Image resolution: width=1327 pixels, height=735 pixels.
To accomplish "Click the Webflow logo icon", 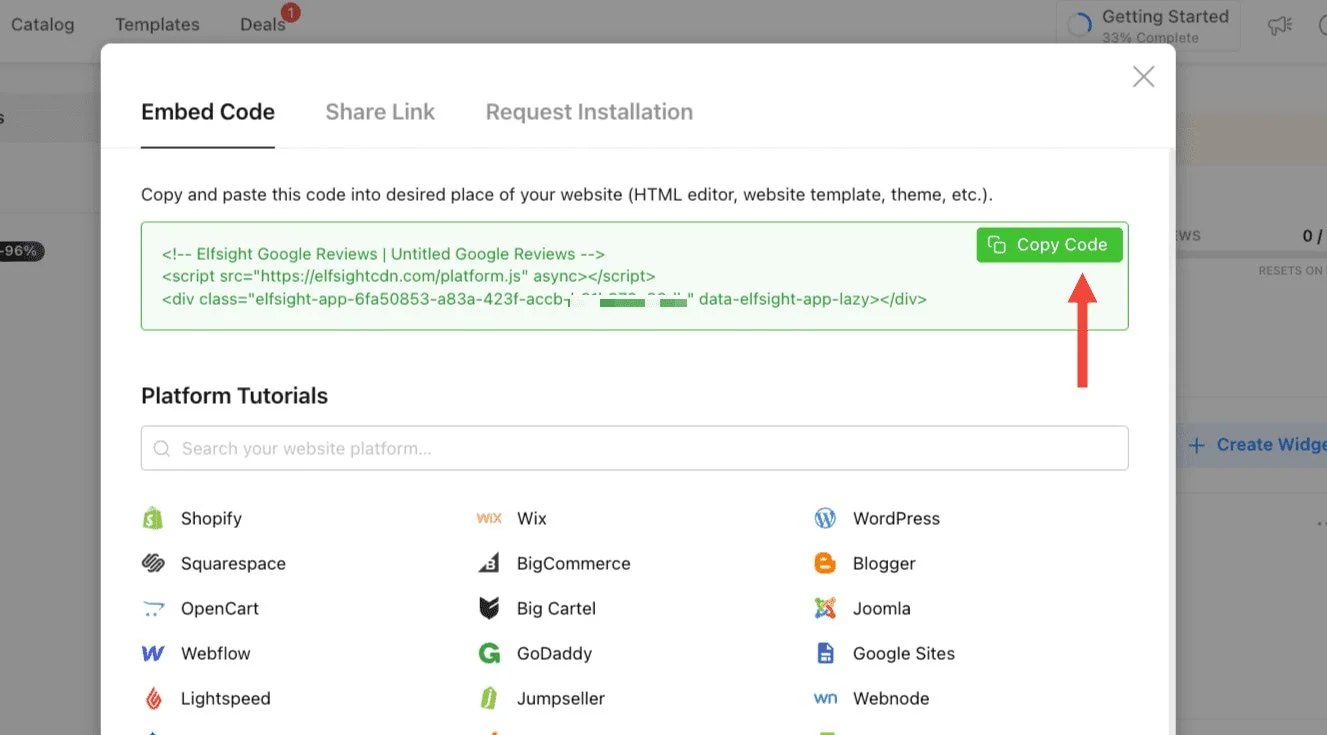I will [152, 654].
